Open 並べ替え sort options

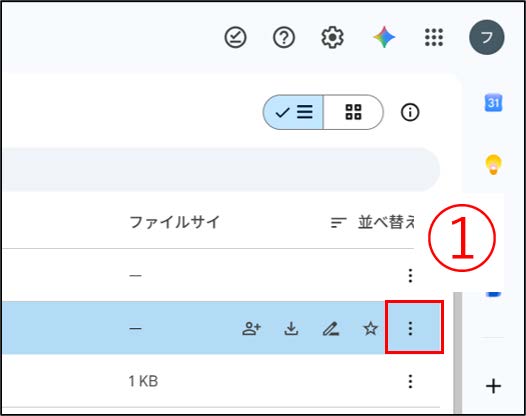(372, 222)
